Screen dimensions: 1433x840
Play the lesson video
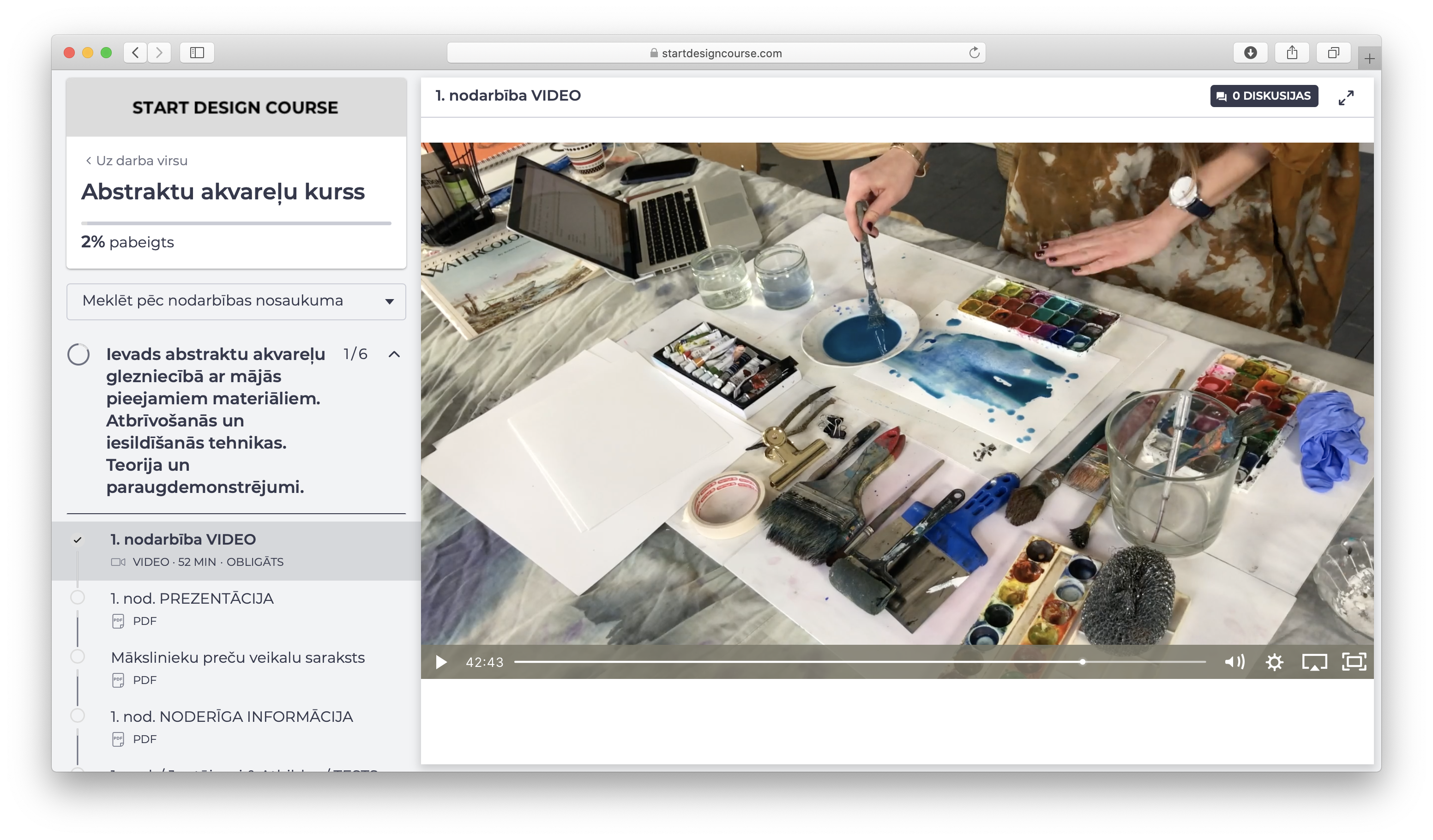(x=441, y=662)
